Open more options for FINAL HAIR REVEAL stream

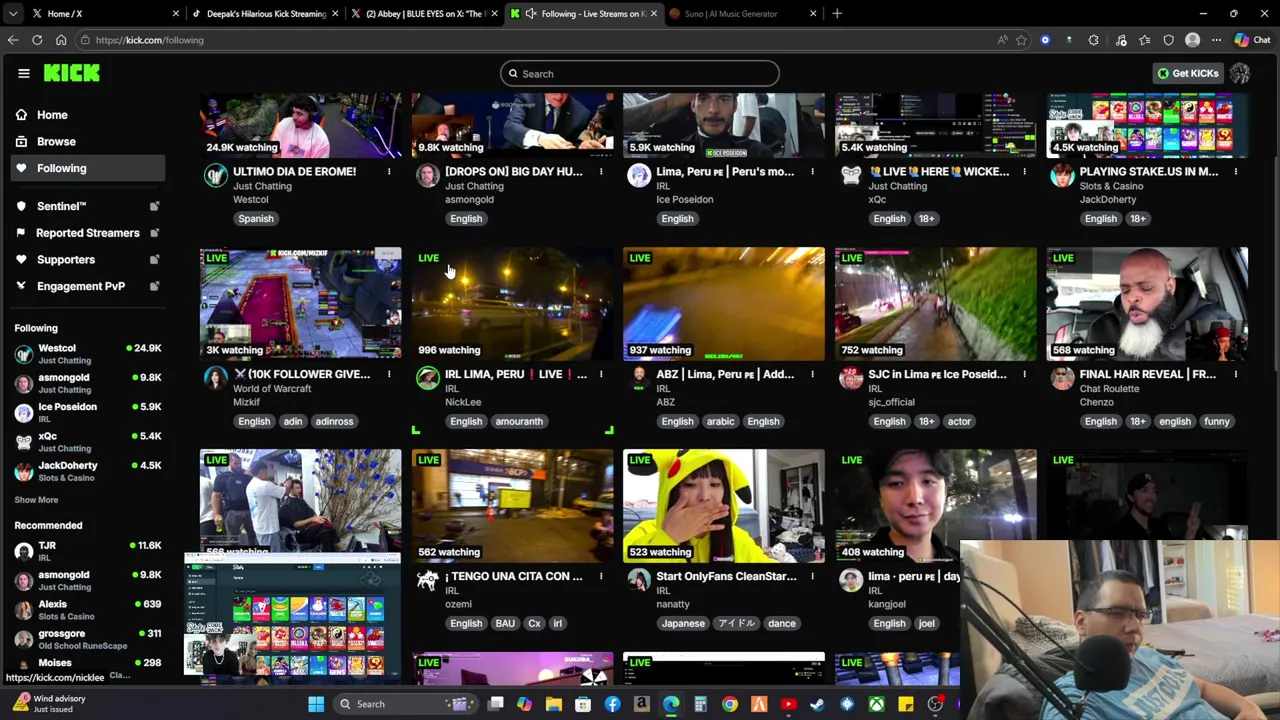tap(1235, 374)
